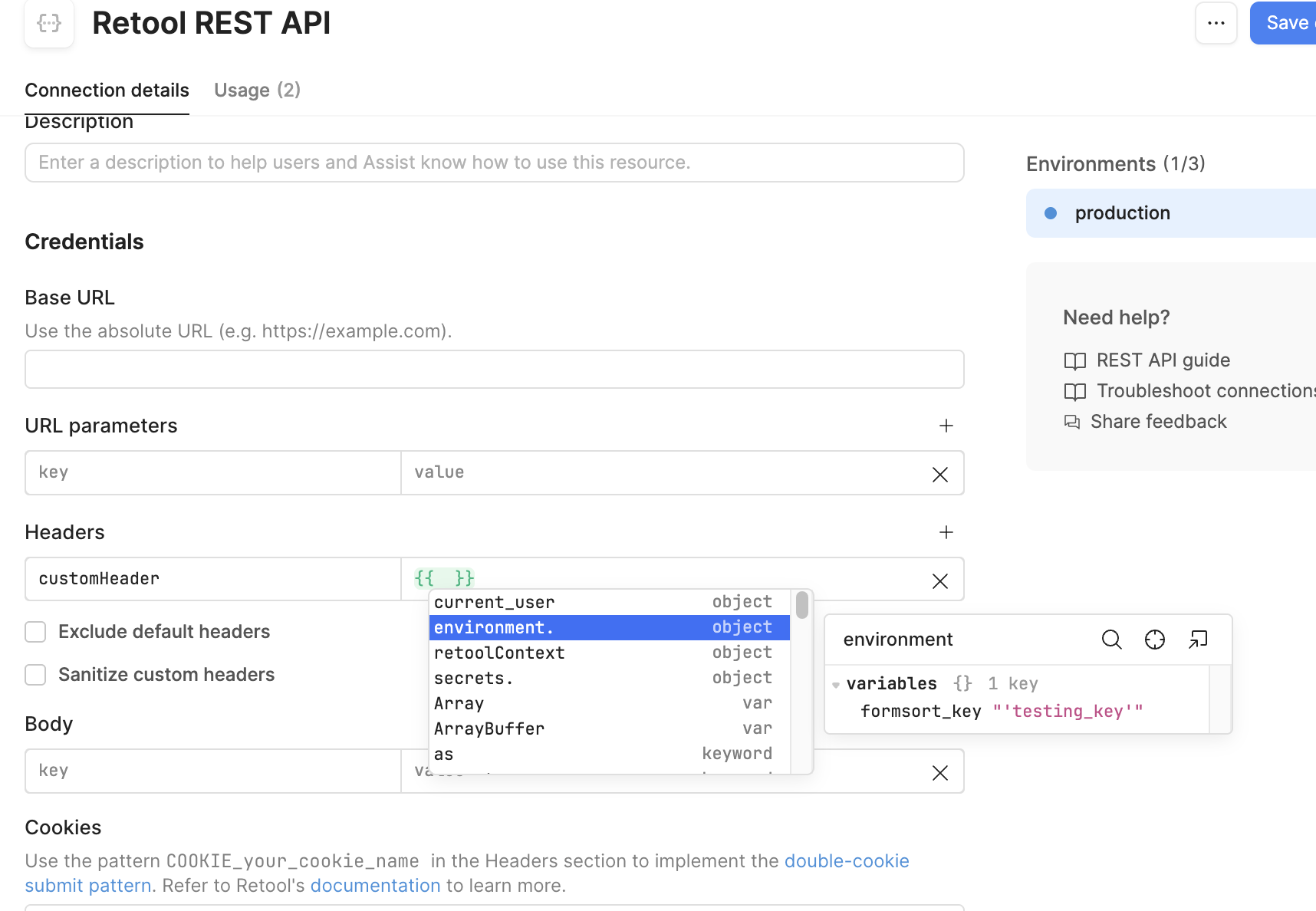Remove the Body key-value row

click(x=940, y=773)
